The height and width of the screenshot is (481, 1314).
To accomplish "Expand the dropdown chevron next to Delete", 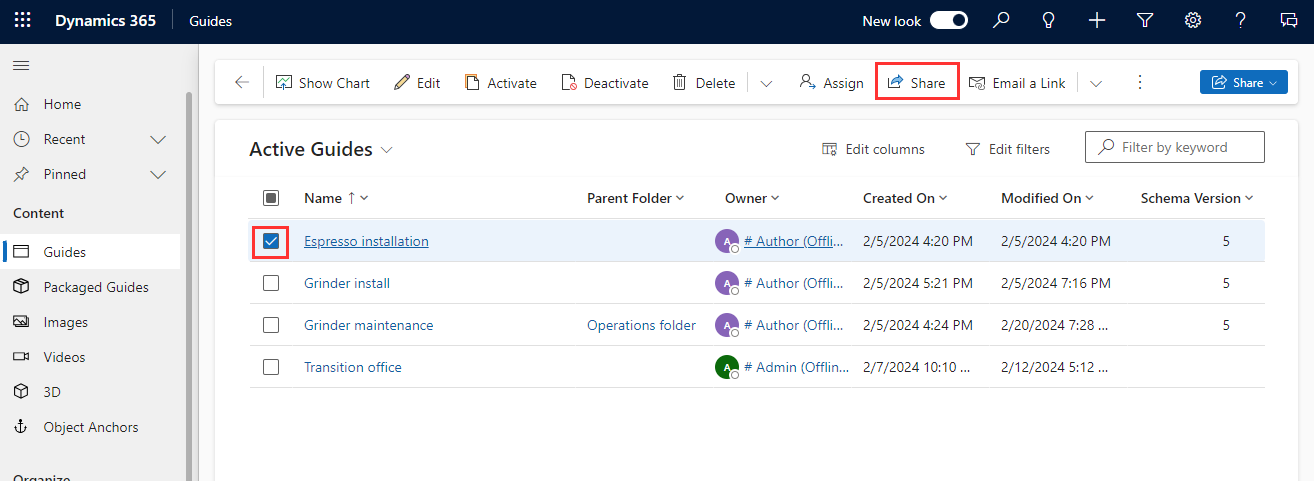I will [766, 83].
